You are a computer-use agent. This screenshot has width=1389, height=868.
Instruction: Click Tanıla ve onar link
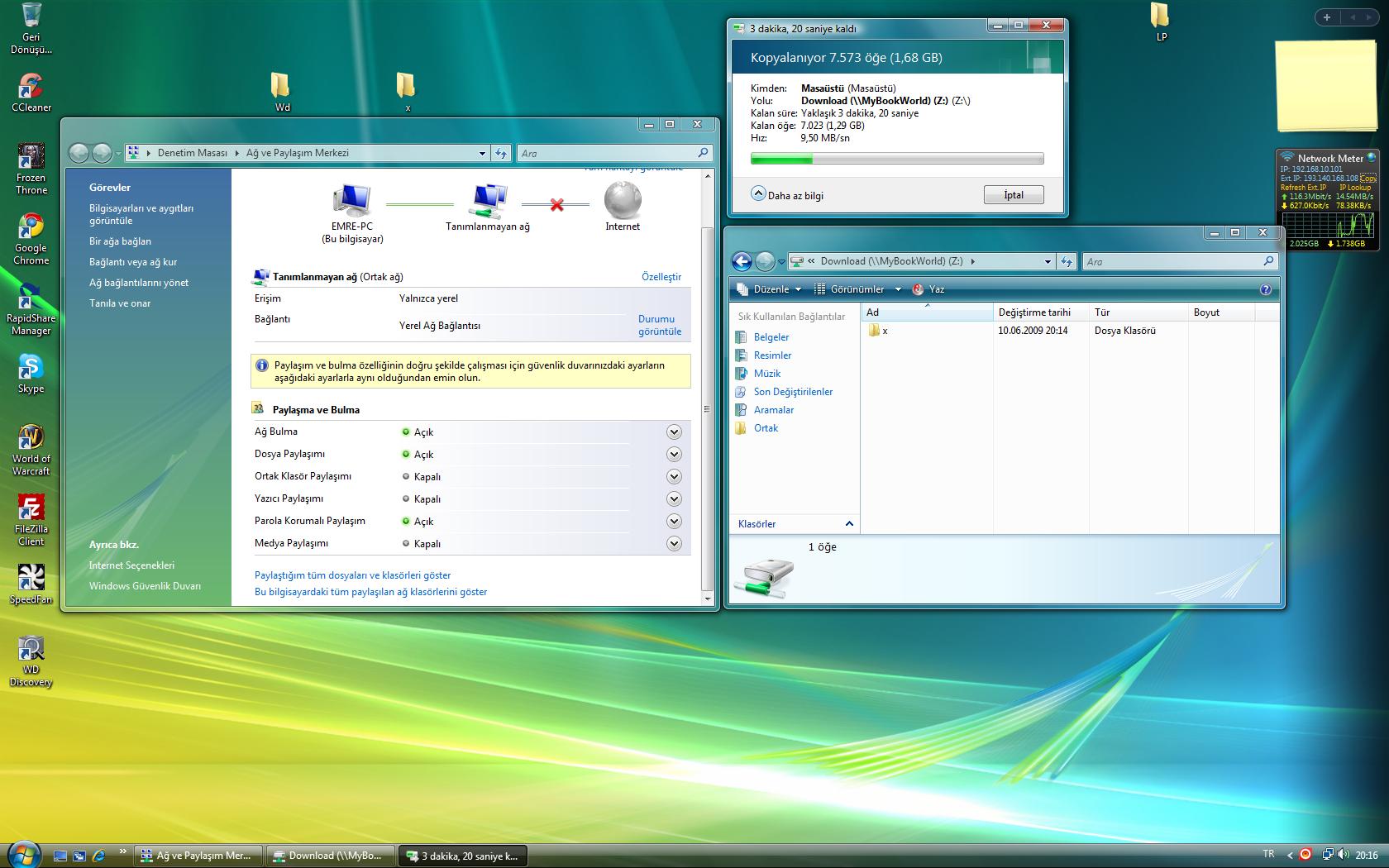tap(120, 303)
